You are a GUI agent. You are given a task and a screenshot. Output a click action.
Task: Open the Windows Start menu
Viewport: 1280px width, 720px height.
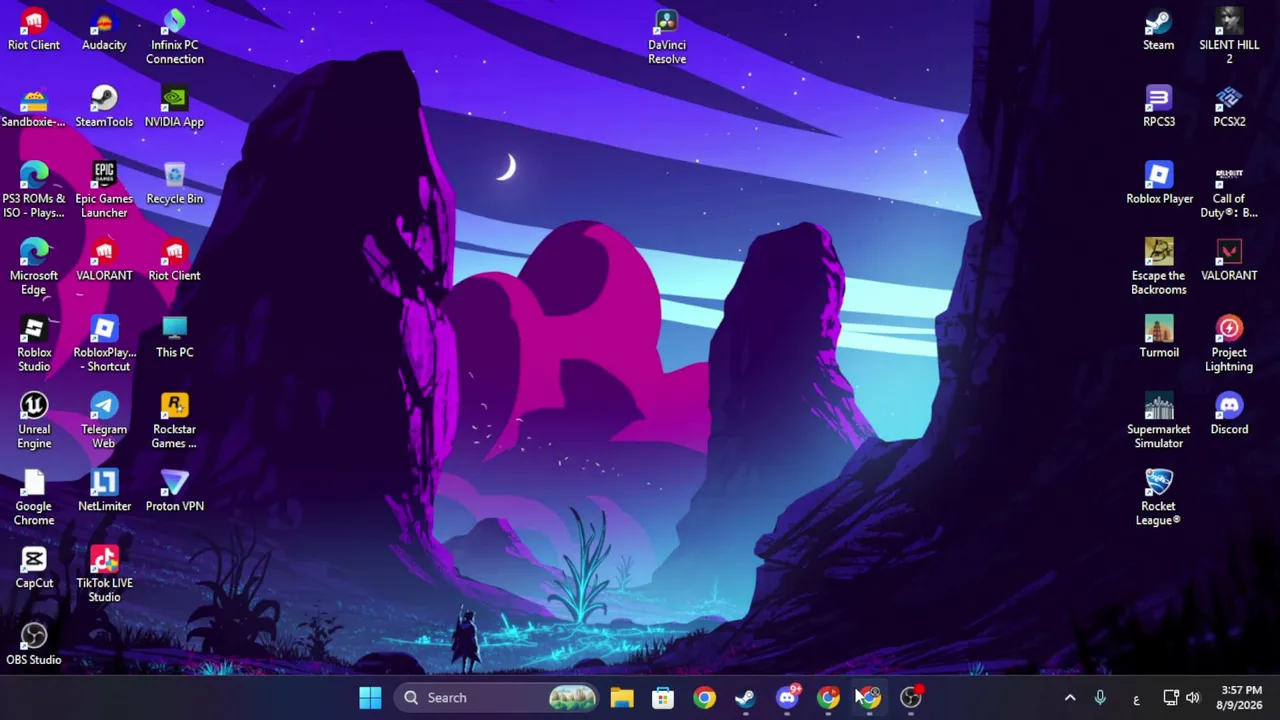coord(370,697)
